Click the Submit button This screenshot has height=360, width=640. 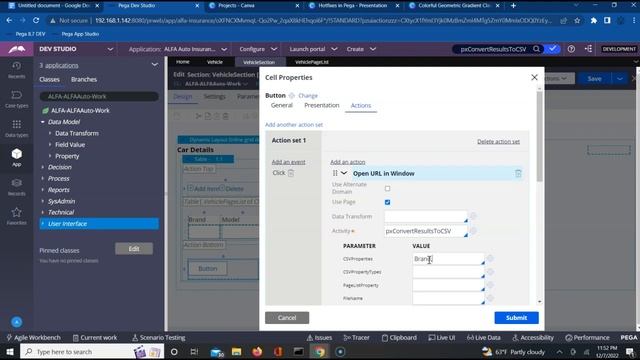[516, 318]
